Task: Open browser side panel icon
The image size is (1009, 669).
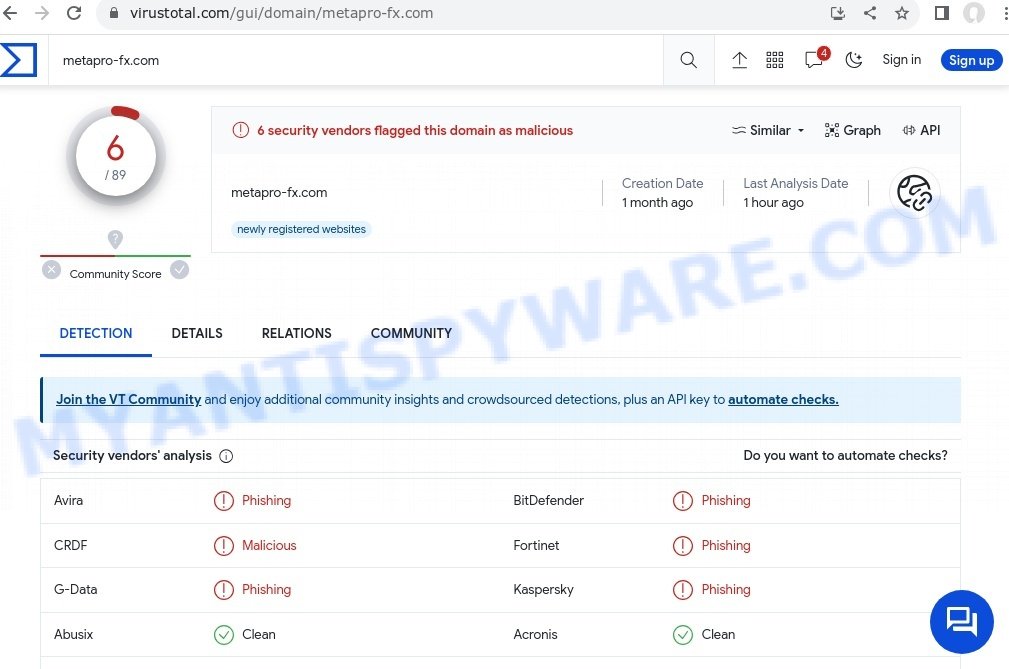Action: pyautogui.click(x=941, y=13)
